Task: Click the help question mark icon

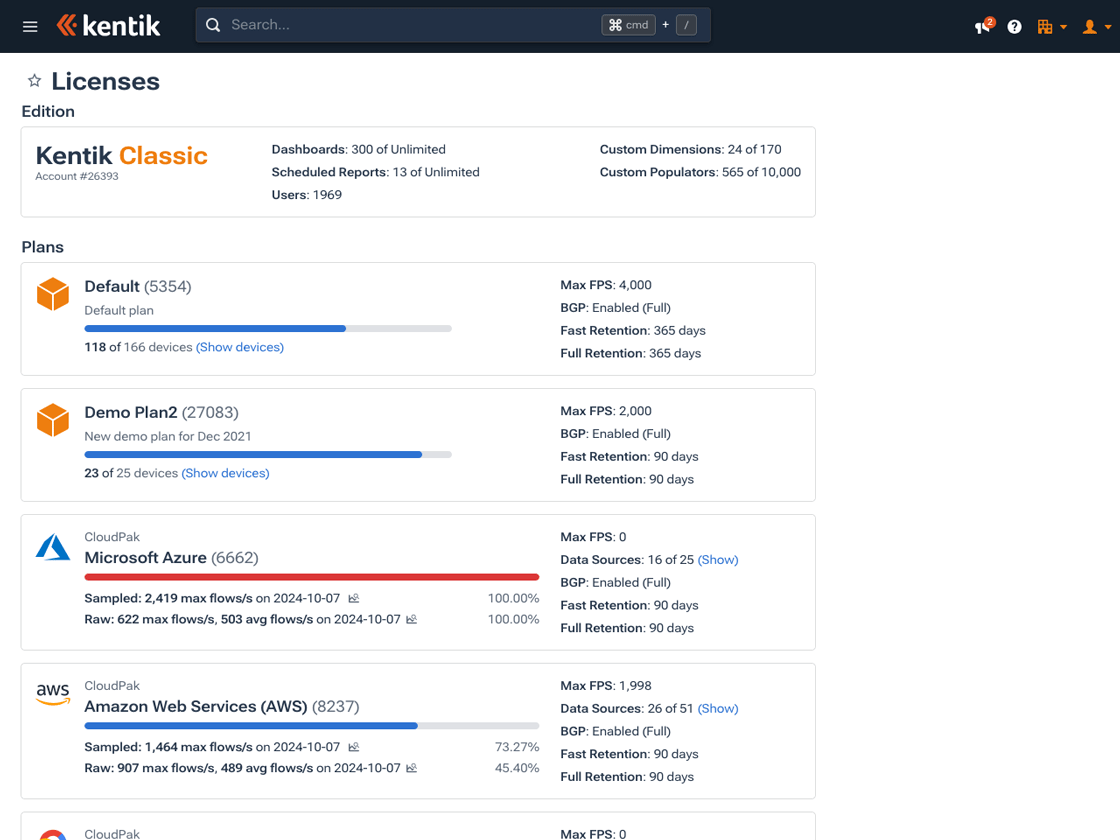Action: click(1014, 27)
